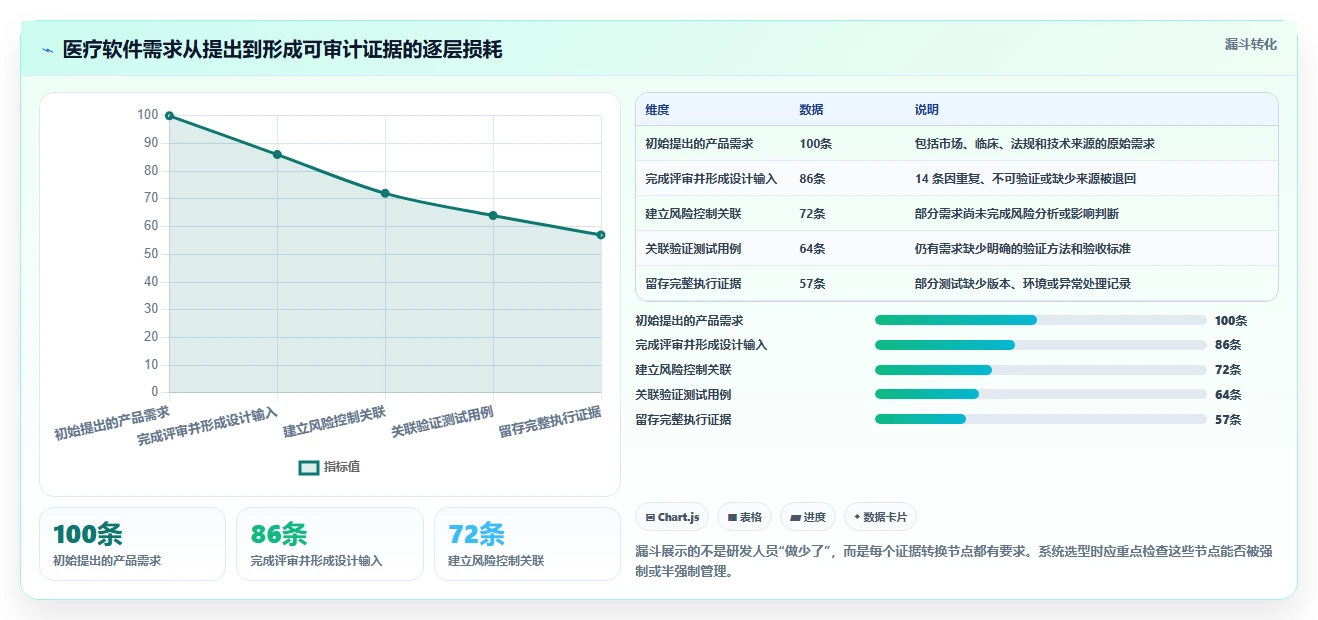Click x-axis label 留存完整执行证据 on chart

[x=552, y=423]
